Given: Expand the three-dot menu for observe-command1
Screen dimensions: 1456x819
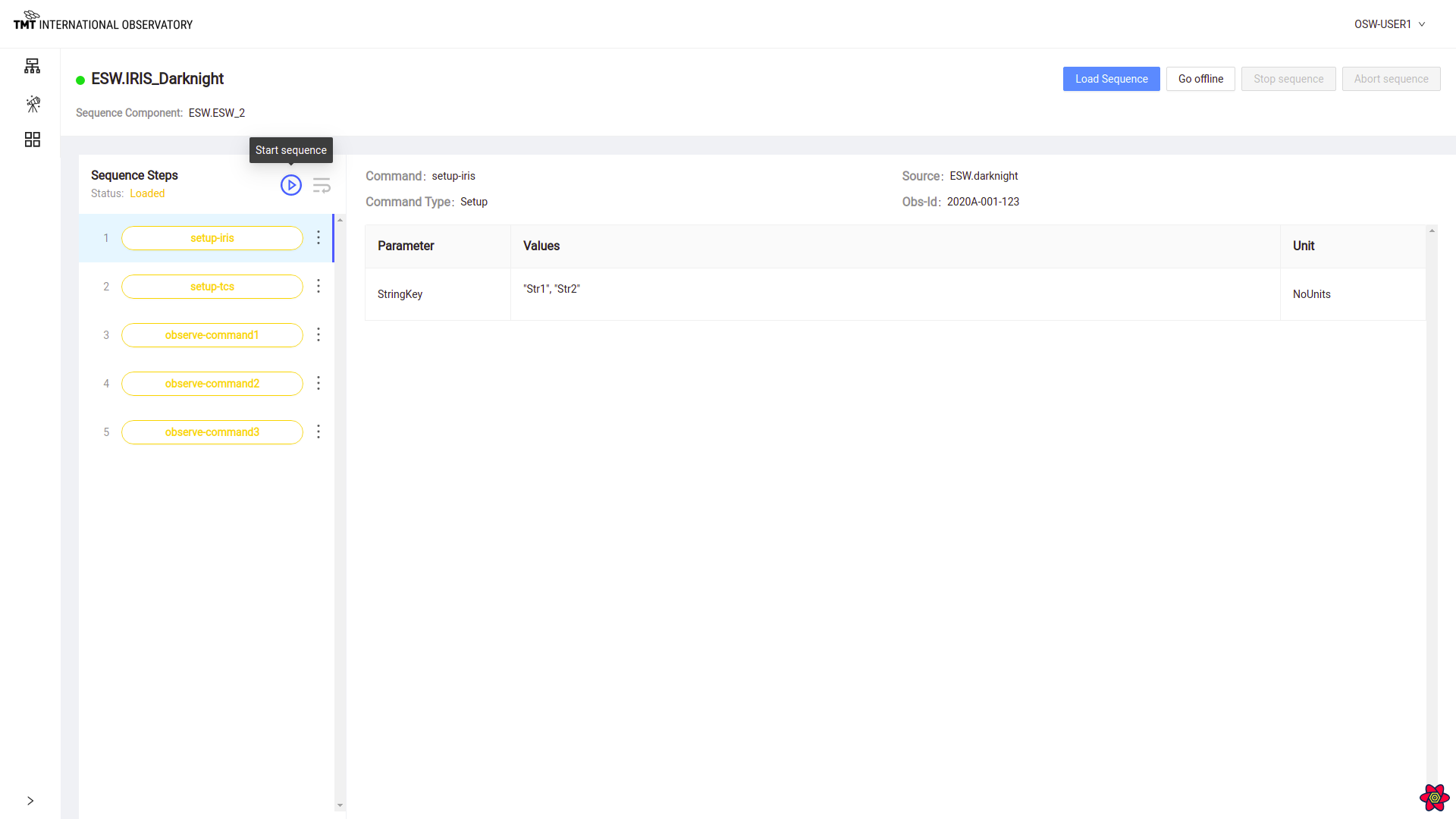Looking at the screenshot, I should 319,335.
